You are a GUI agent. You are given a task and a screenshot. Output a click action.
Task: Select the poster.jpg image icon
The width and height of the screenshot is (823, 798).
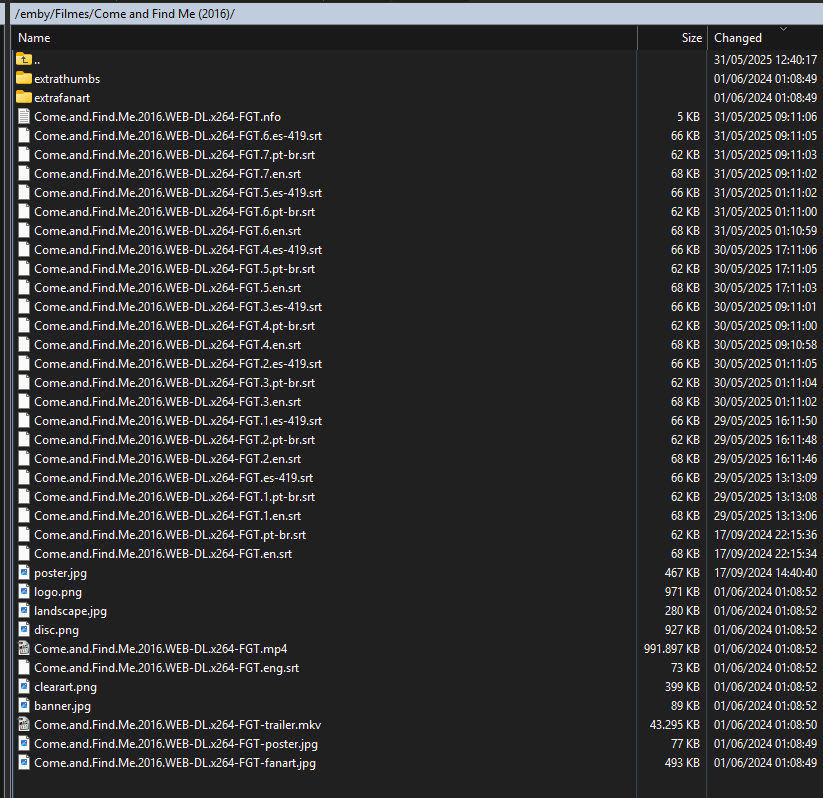click(24, 573)
